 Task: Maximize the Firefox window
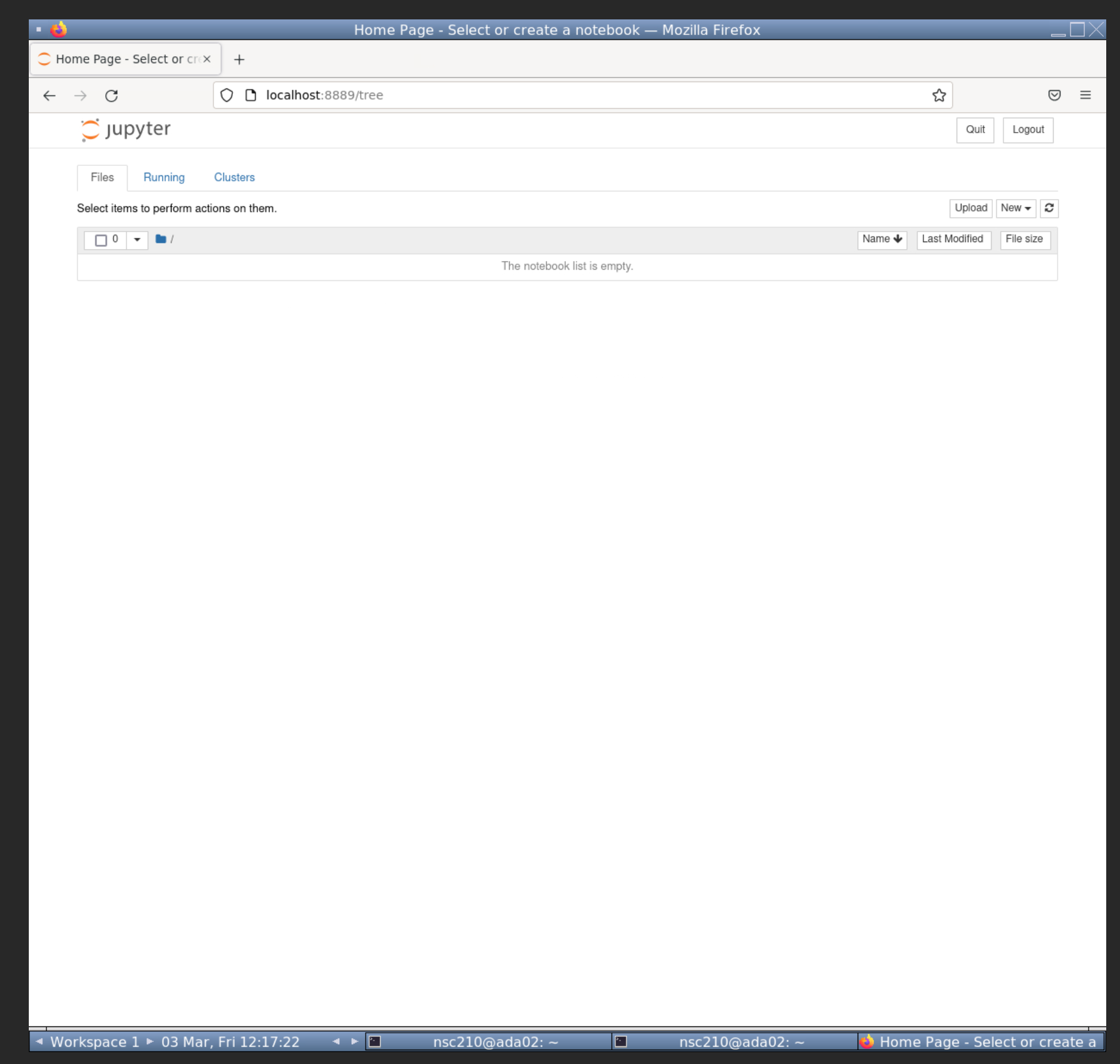[1077, 29]
